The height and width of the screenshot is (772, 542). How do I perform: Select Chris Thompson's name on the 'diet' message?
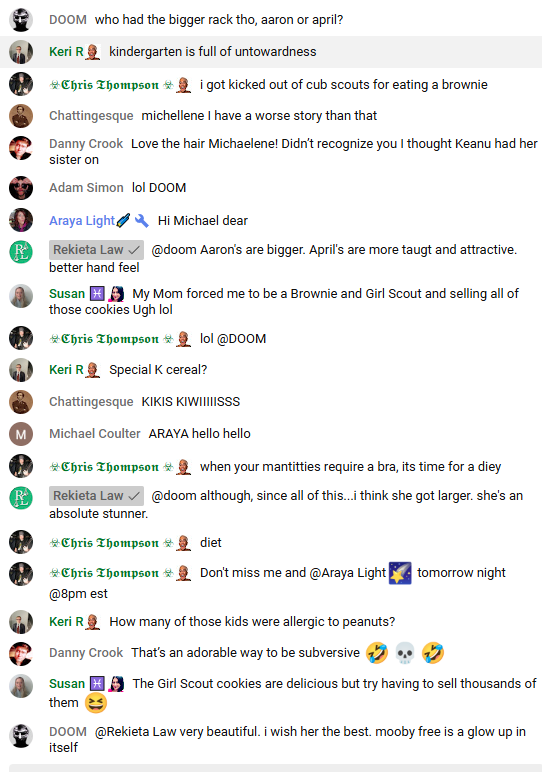coord(111,543)
